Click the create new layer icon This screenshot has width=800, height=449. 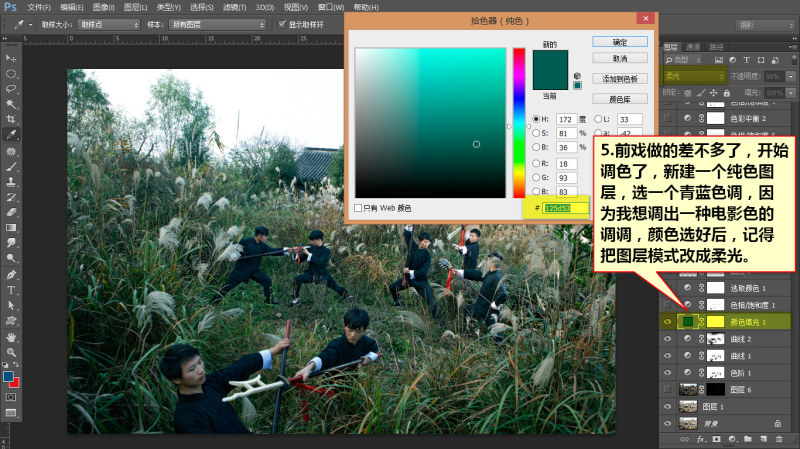(x=763, y=439)
